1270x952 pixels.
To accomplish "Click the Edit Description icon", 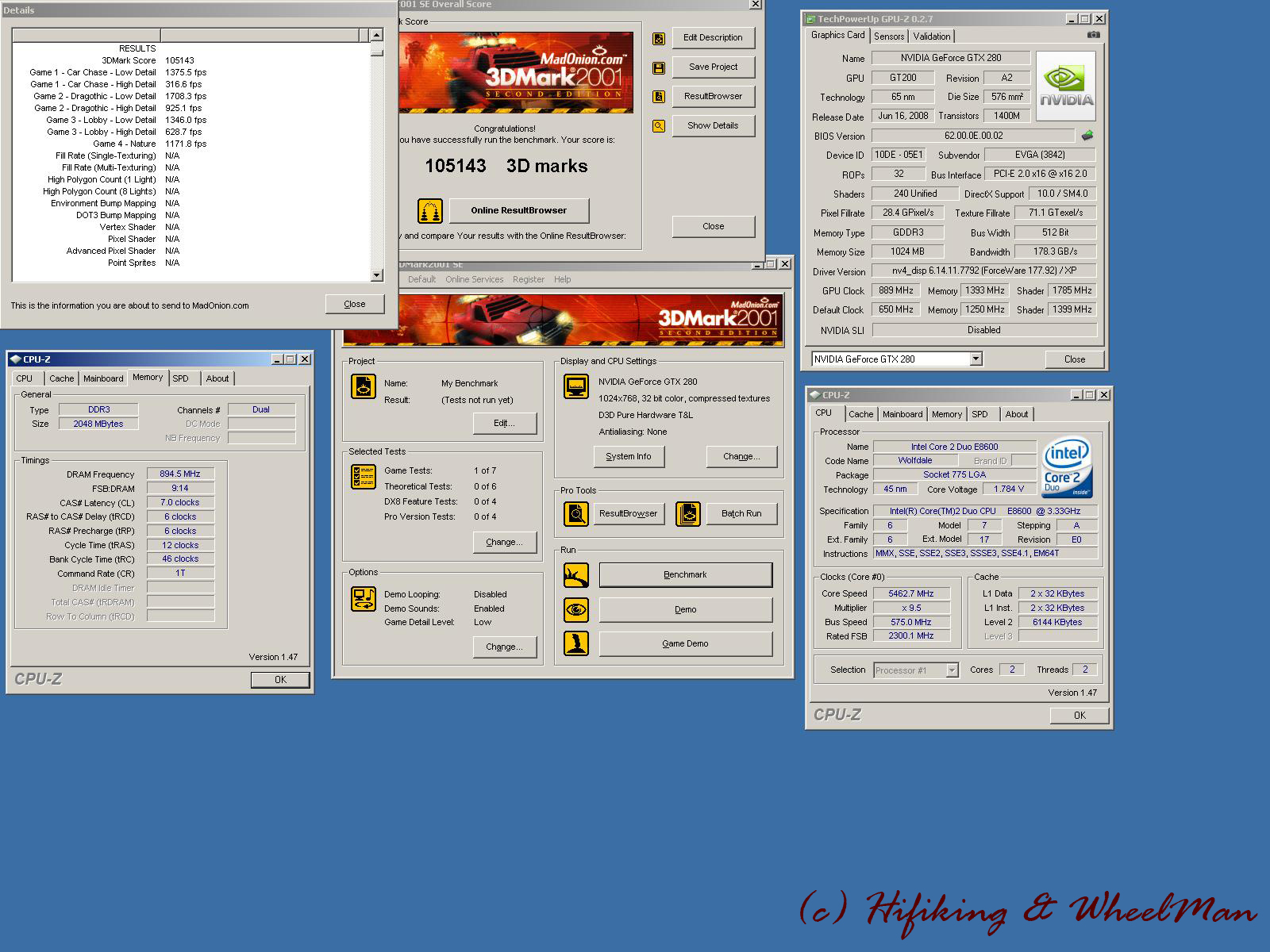I will (659, 38).
